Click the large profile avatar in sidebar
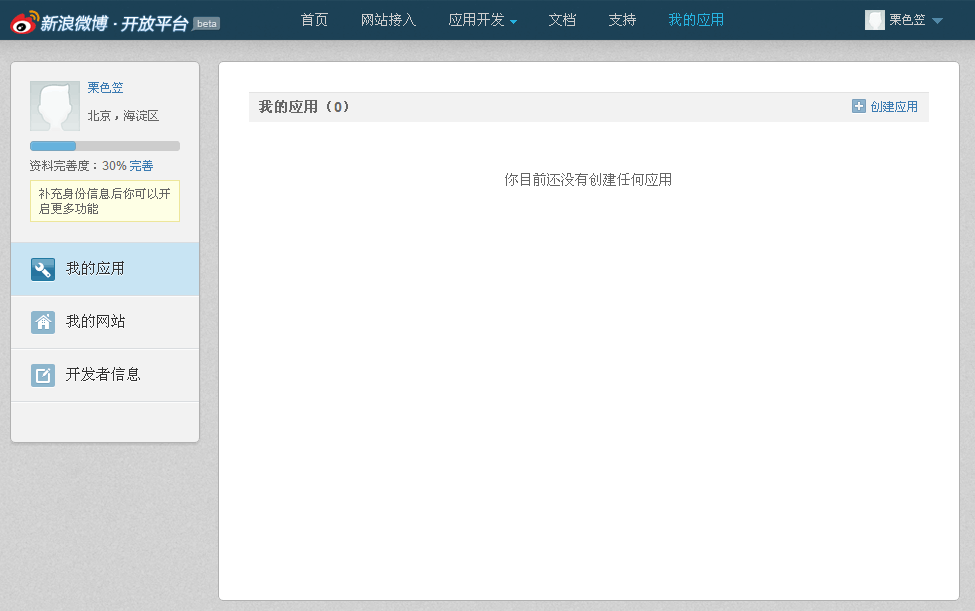Viewport: 975px width, 611px height. point(55,106)
